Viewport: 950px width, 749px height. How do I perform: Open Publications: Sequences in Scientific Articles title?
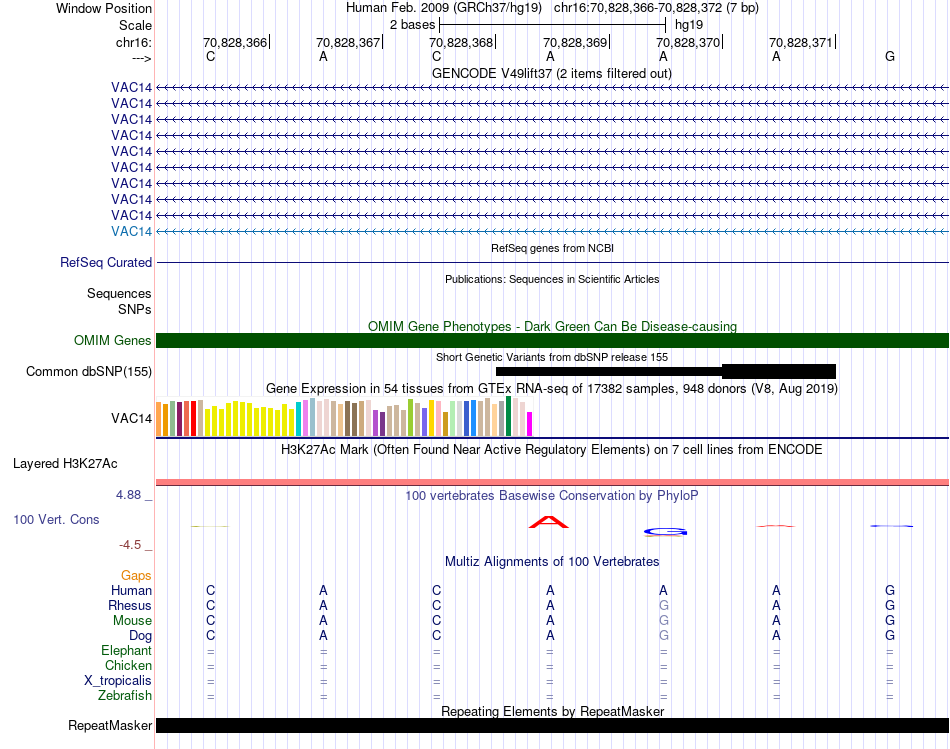552,279
